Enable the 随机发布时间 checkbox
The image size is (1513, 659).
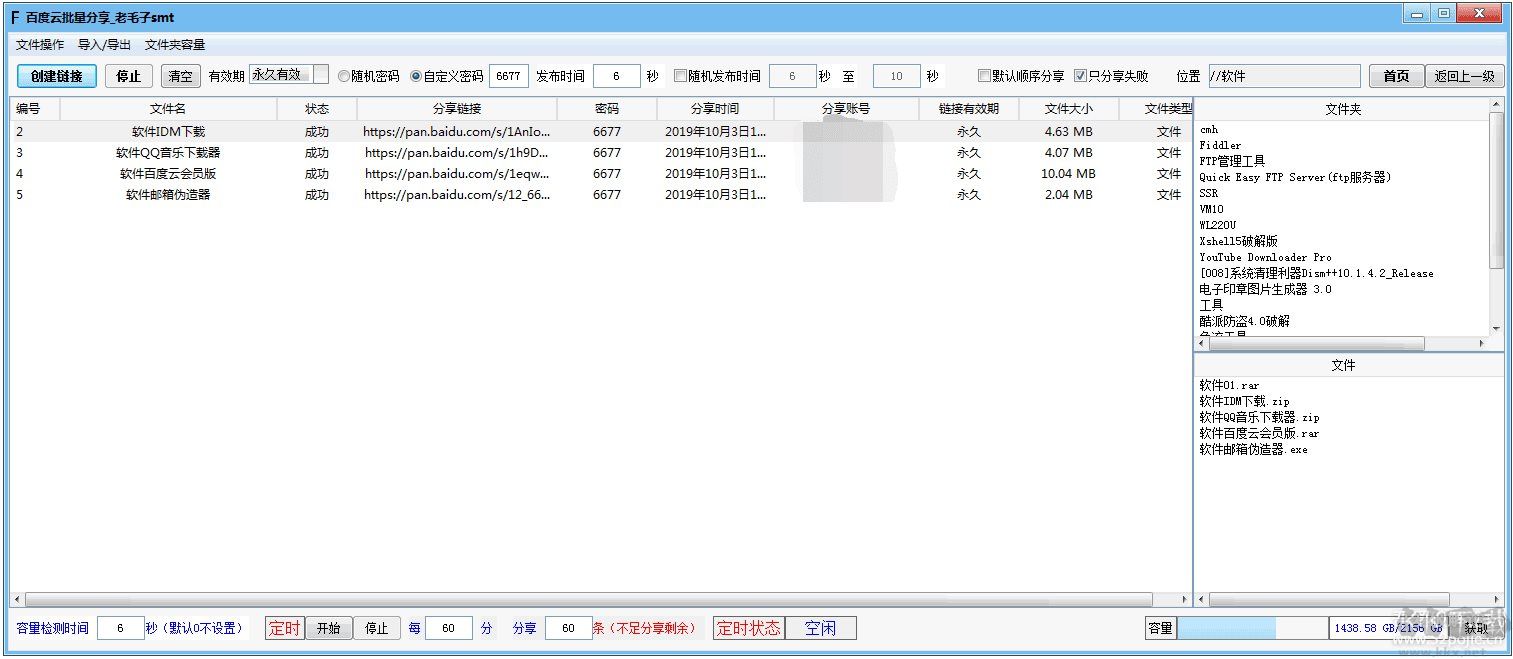[681, 76]
